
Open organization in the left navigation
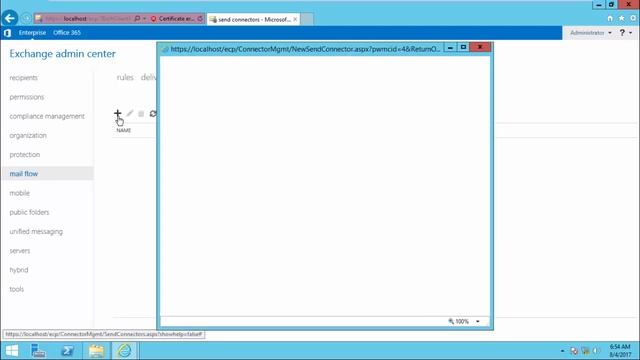pos(28,135)
